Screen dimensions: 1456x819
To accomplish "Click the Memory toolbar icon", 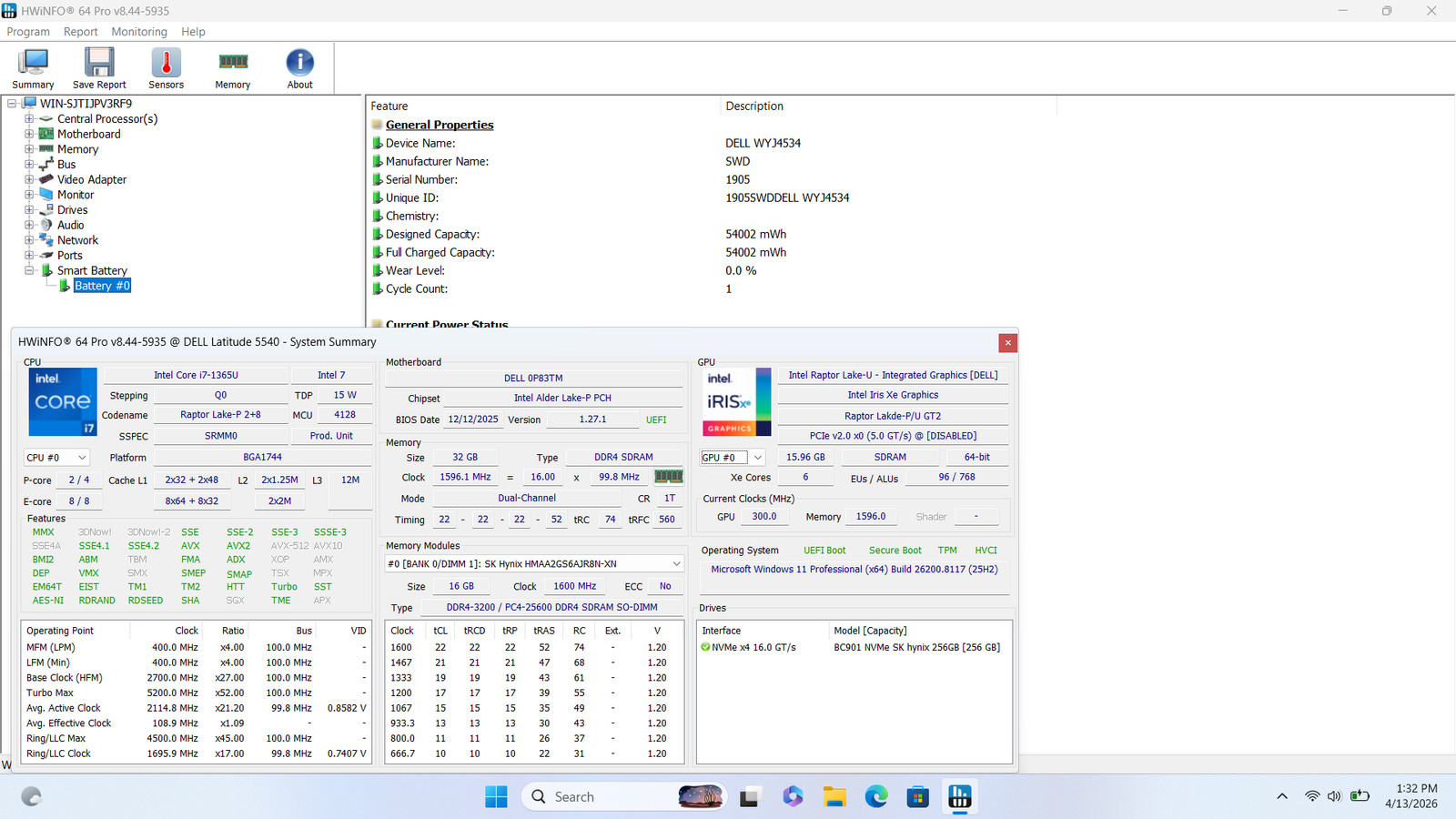I will (x=233, y=68).
